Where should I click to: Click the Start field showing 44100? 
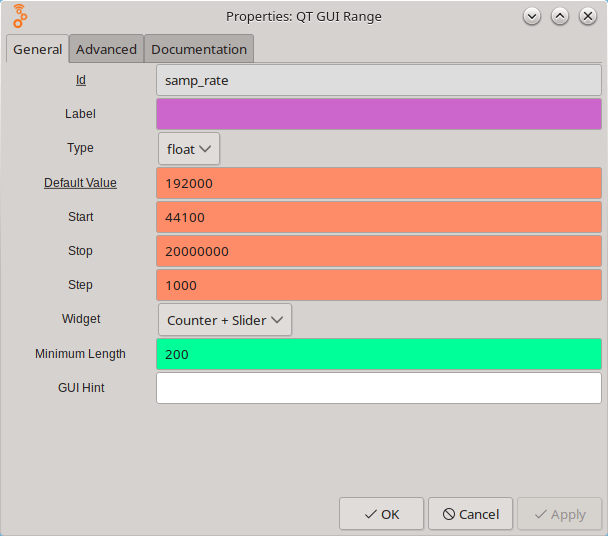click(x=379, y=217)
